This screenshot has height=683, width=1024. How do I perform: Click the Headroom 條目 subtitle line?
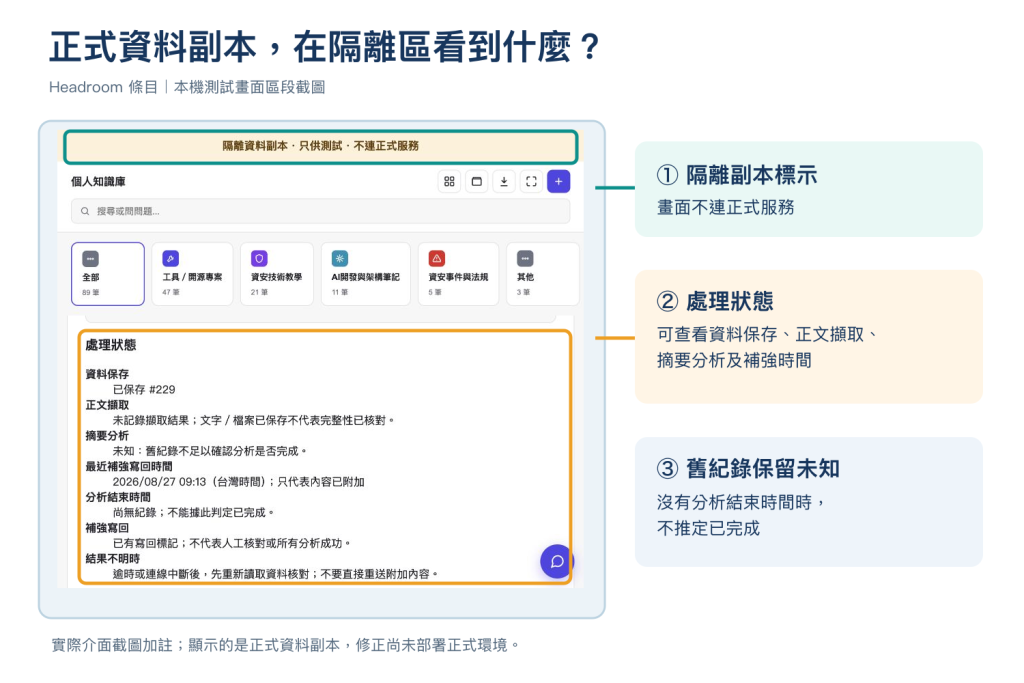[x=187, y=87]
